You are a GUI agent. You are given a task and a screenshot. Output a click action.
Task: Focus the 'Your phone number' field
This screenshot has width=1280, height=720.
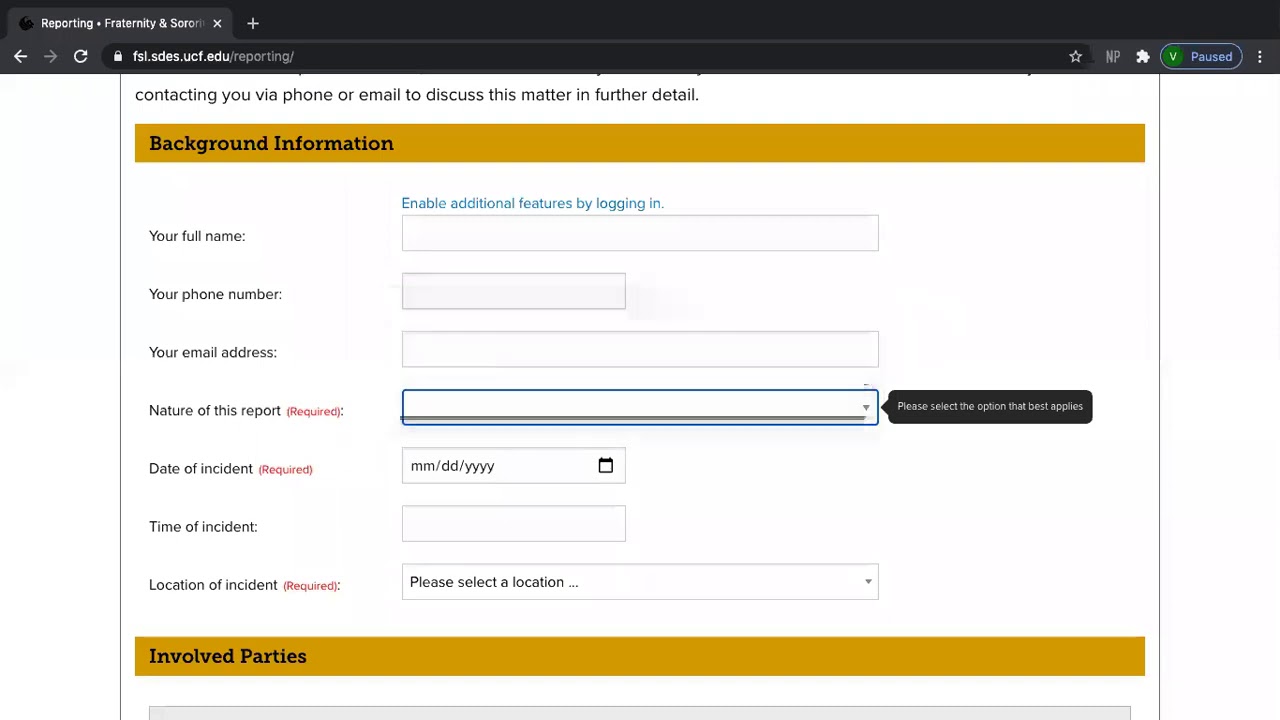coord(514,291)
